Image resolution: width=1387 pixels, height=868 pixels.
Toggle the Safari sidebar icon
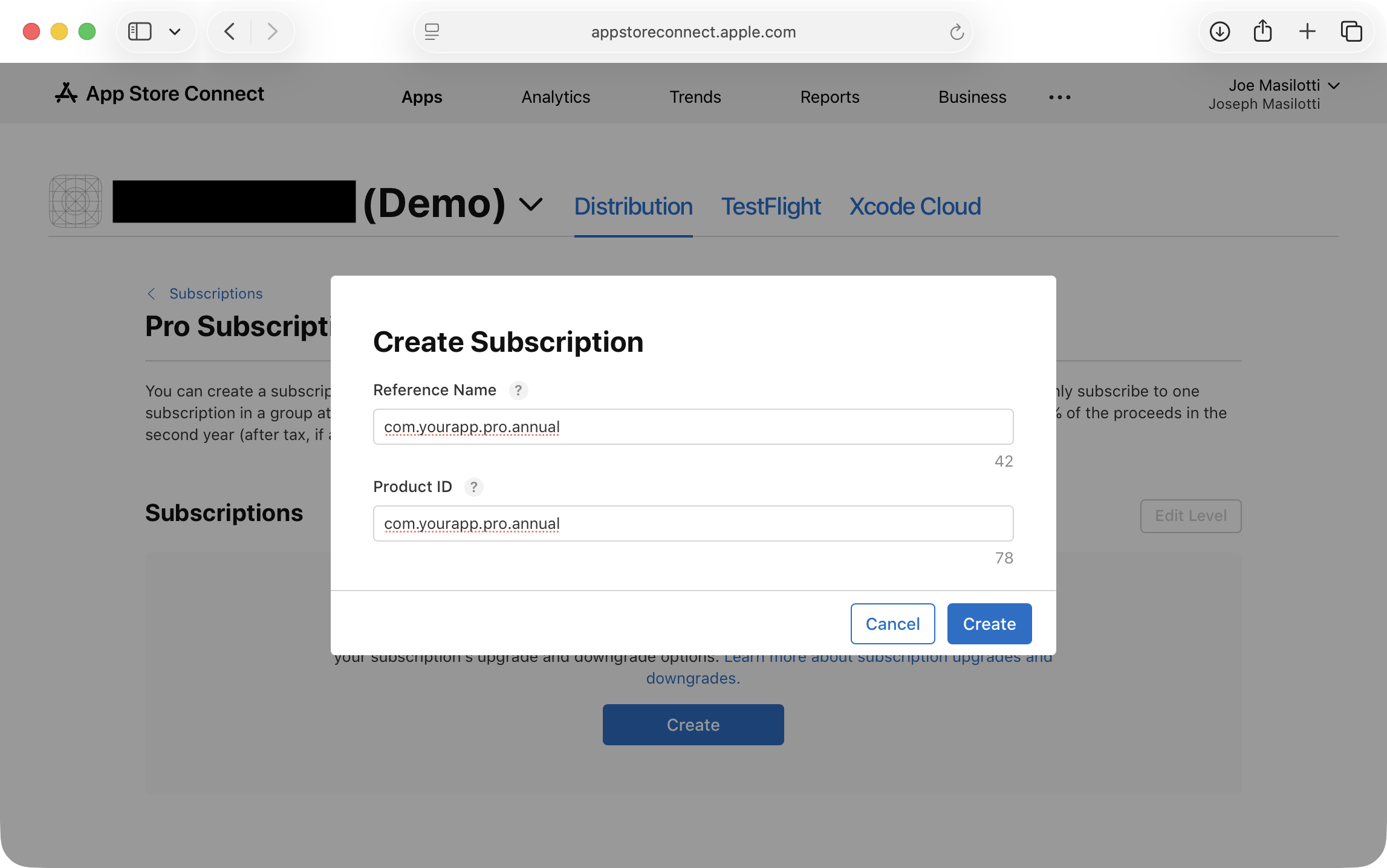pos(140,31)
